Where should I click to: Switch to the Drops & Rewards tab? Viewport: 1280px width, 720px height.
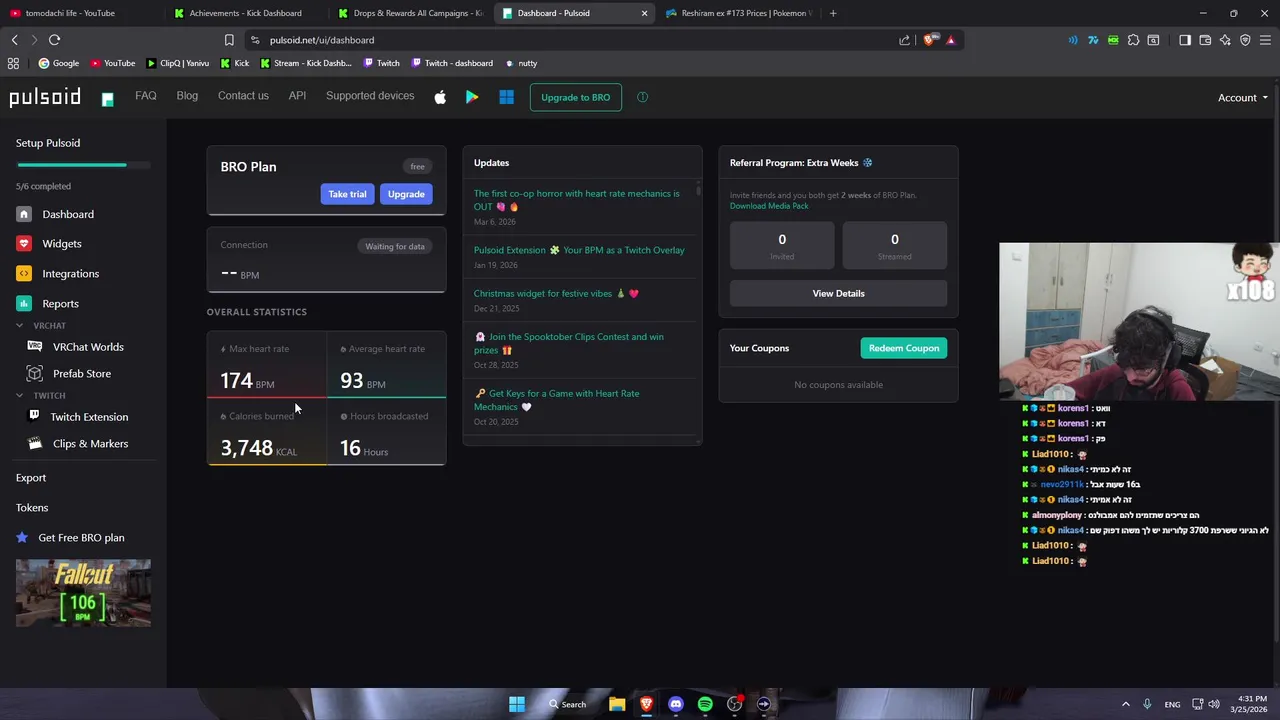pos(410,13)
